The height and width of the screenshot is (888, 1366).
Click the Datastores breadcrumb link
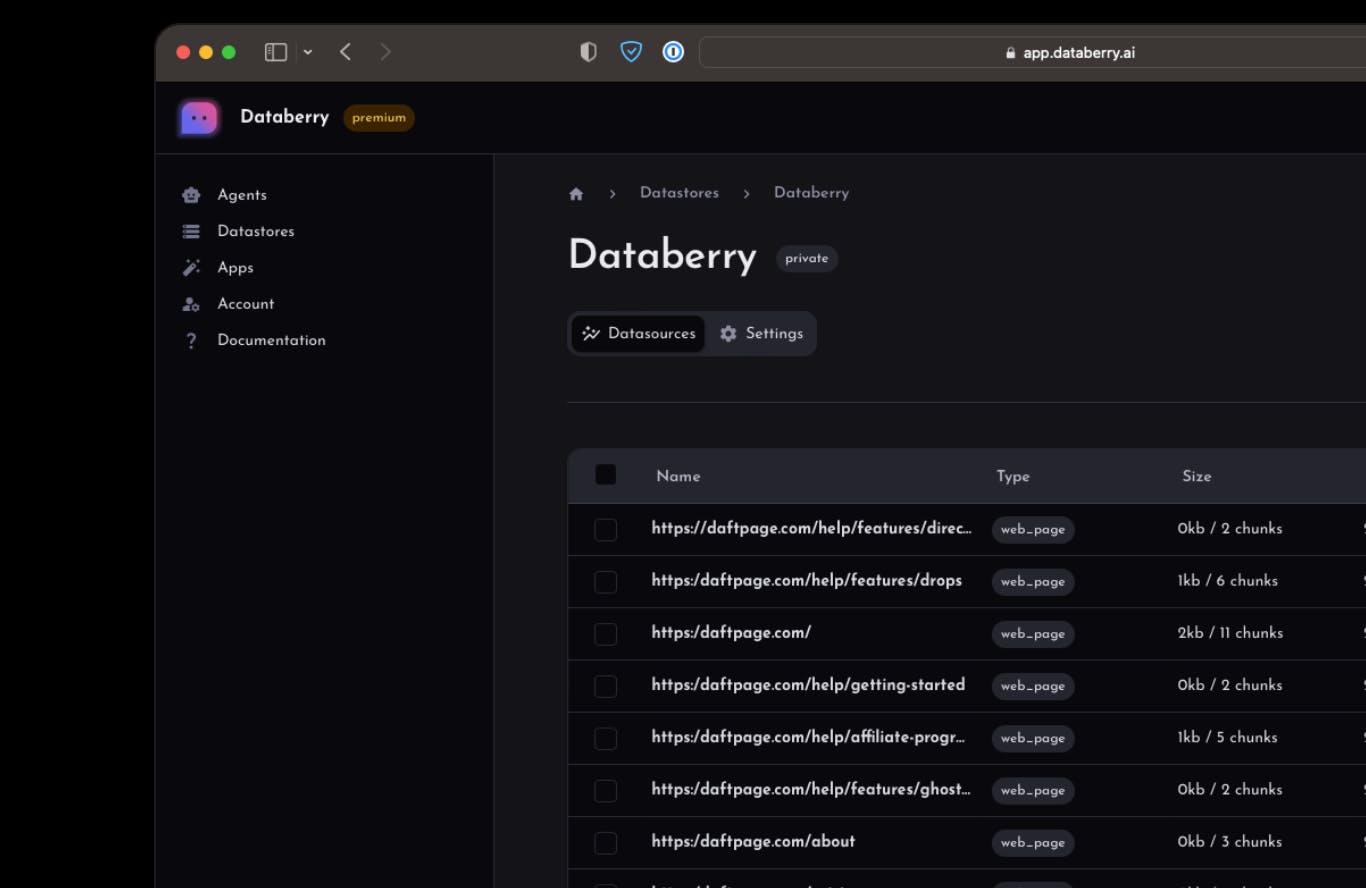[679, 193]
